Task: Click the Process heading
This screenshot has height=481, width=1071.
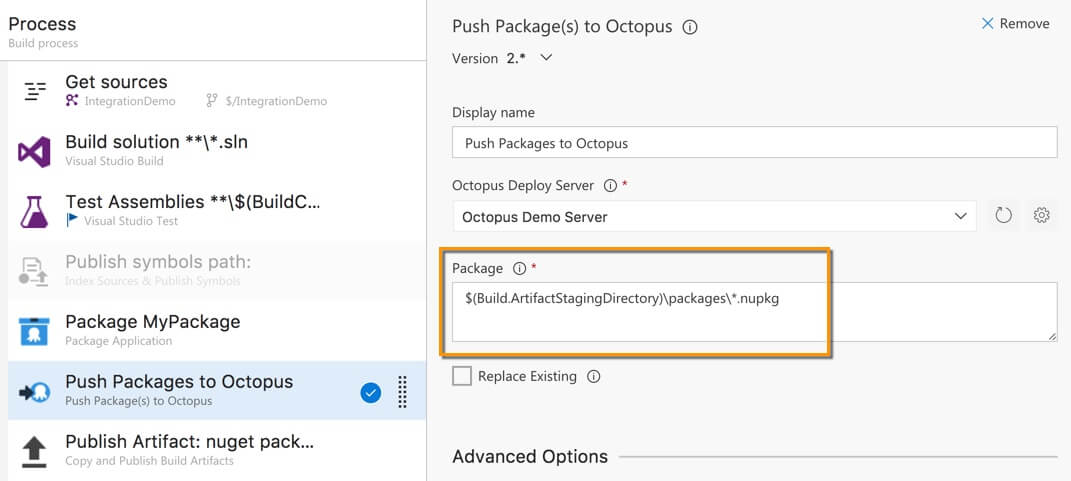Action: tap(42, 24)
